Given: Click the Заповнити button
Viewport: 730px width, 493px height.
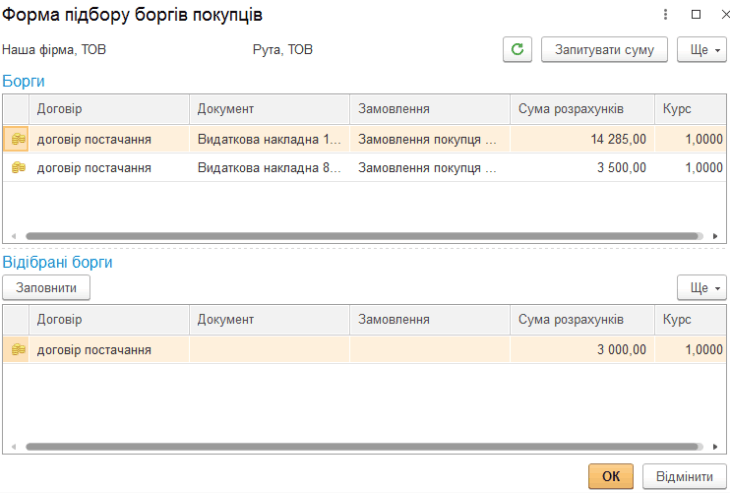Looking at the screenshot, I should click(46, 288).
